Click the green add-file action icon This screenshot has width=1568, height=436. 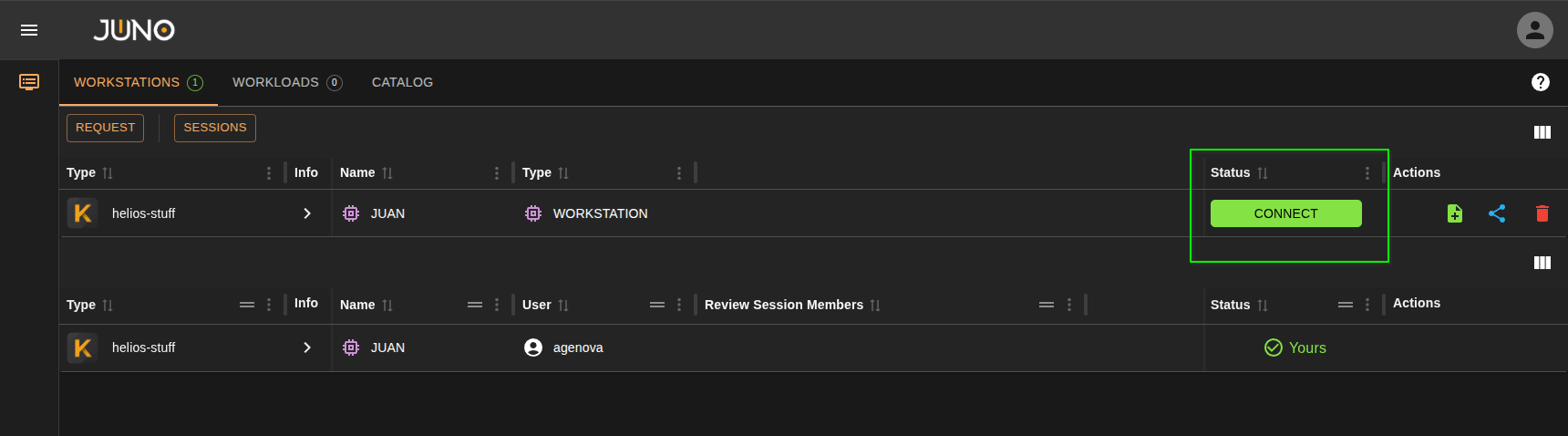1454,213
